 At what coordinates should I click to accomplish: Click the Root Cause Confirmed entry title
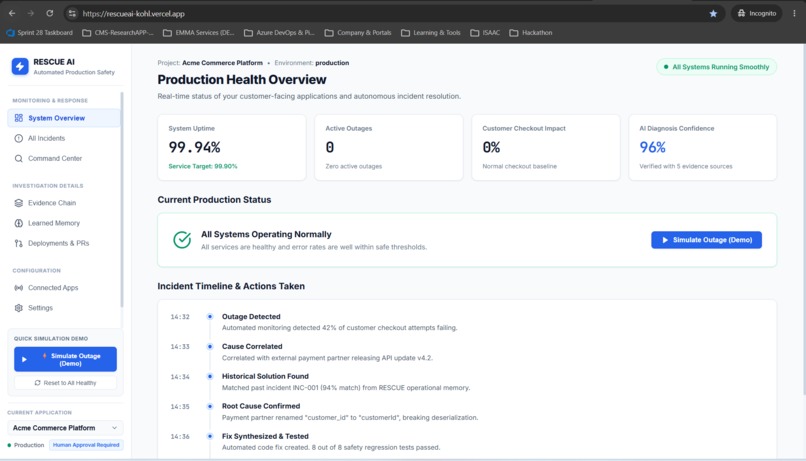pyautogui.click(x=261, y=406)
